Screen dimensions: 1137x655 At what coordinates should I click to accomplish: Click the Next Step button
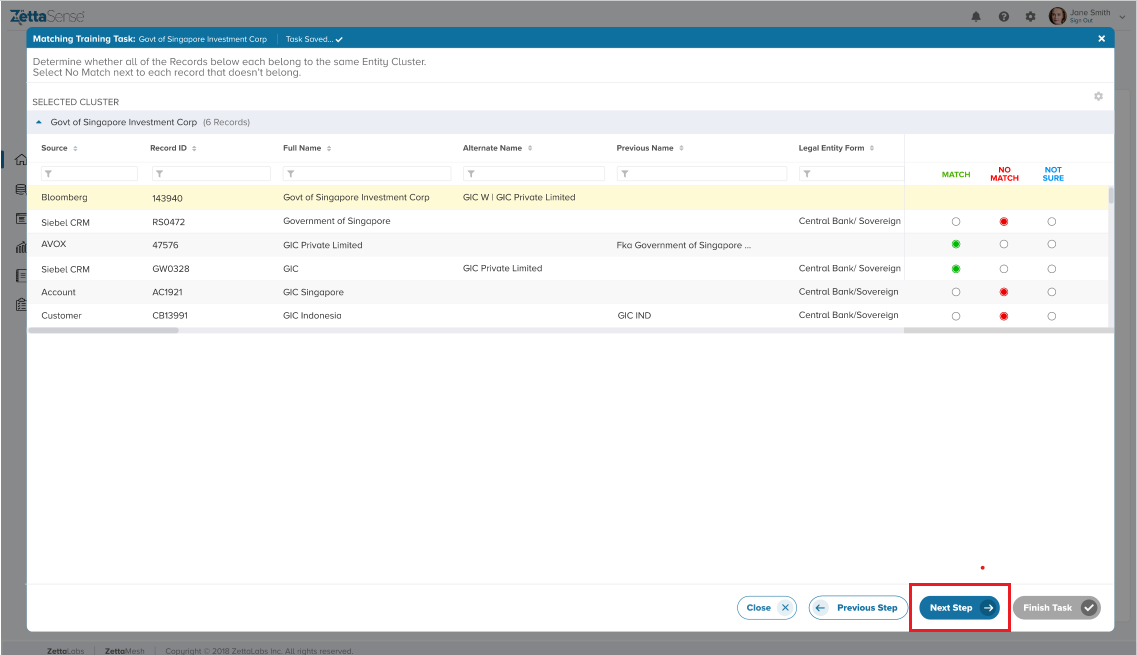959,608
